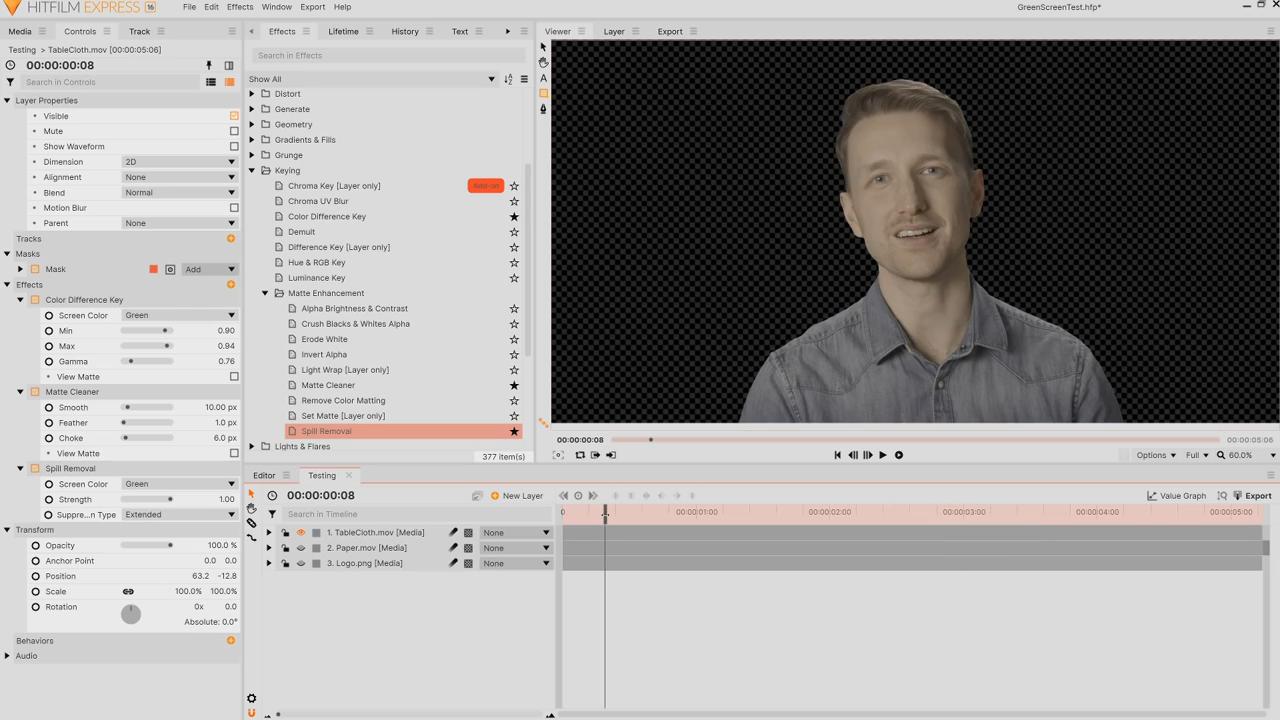Adjust the Matte Cleaner Smooth slider
The width and height of the screenshot is (1280, 720).
coord(147,408)
